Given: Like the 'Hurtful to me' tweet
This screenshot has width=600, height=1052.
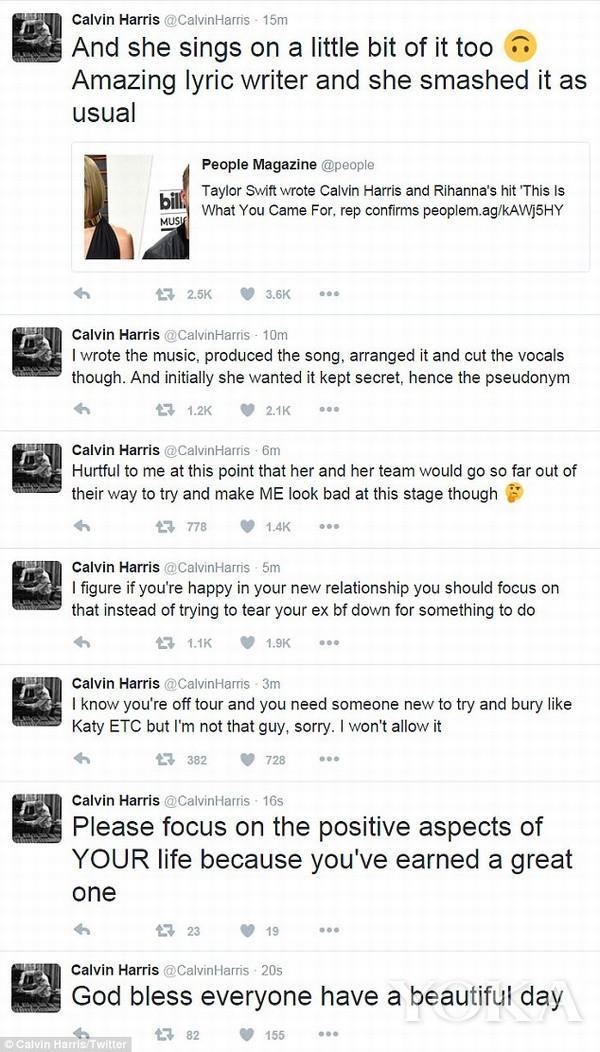Looking at the screenshot, I should pos(248,526).
